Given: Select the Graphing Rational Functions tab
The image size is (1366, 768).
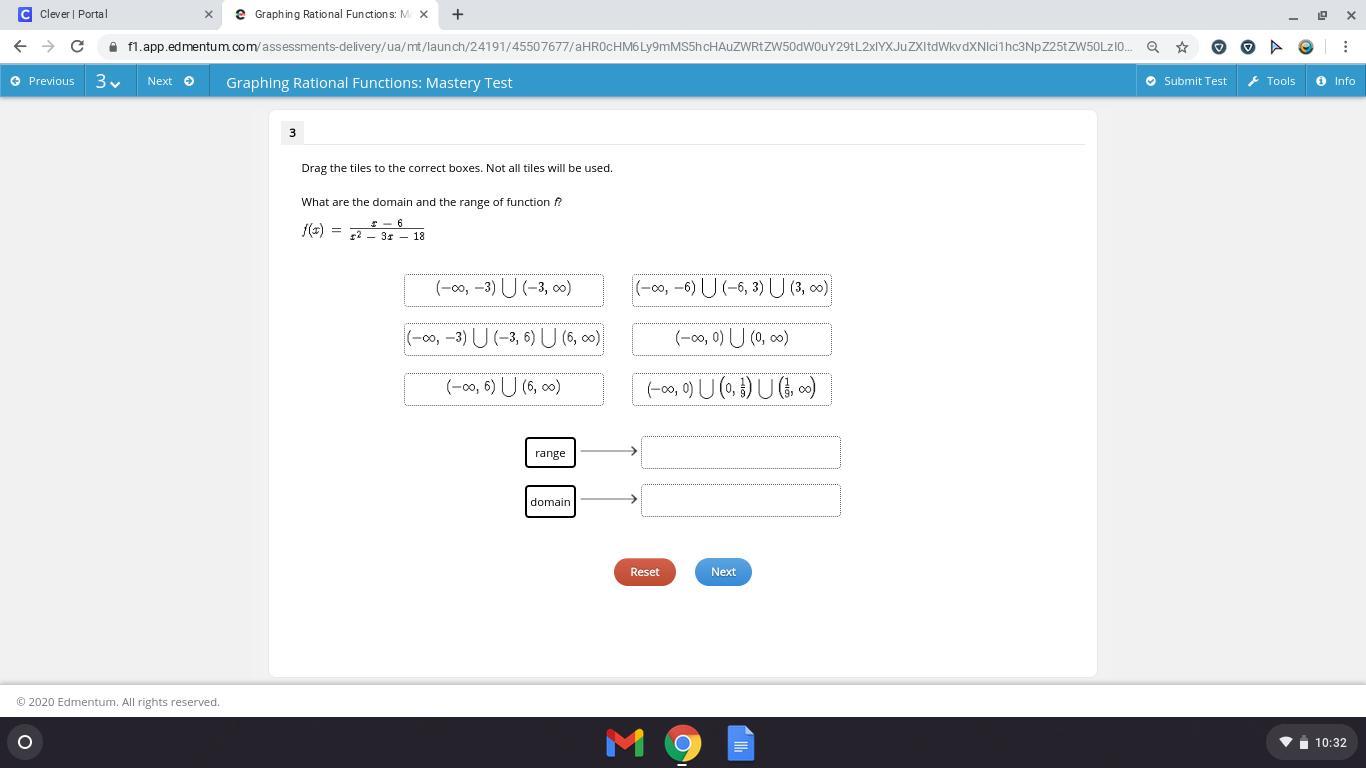Looking at the screenshot, I should coord(330,14).
